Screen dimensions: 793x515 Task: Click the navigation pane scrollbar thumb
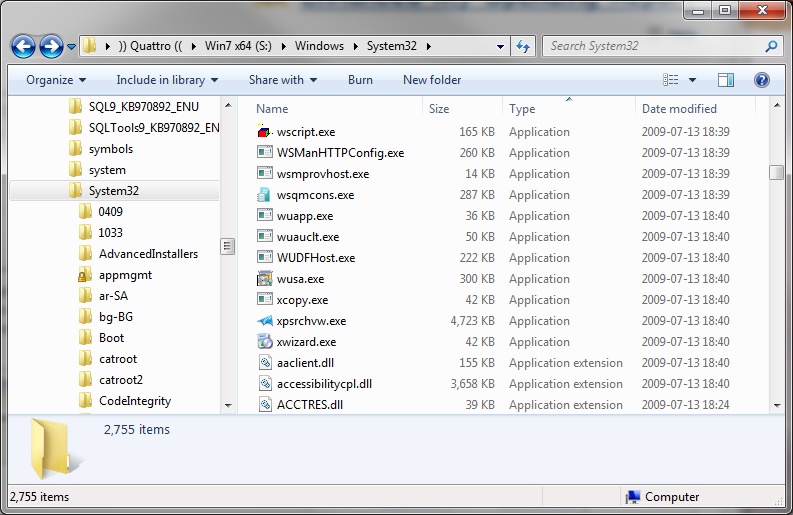coord(228,246)
